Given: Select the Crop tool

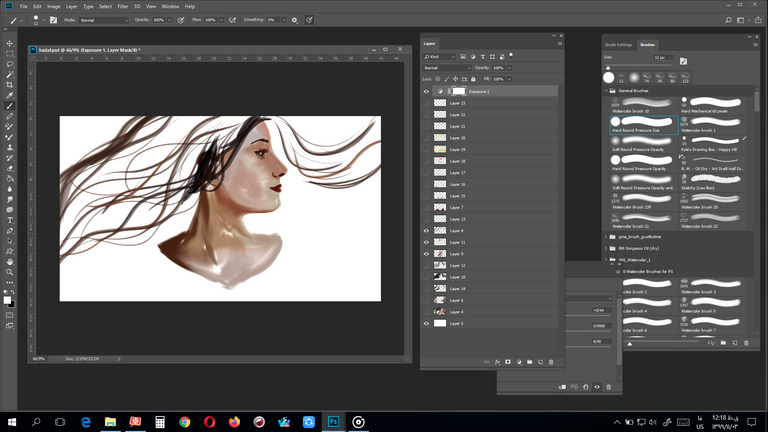Looking at the screenshot, I should coord(9,85).
